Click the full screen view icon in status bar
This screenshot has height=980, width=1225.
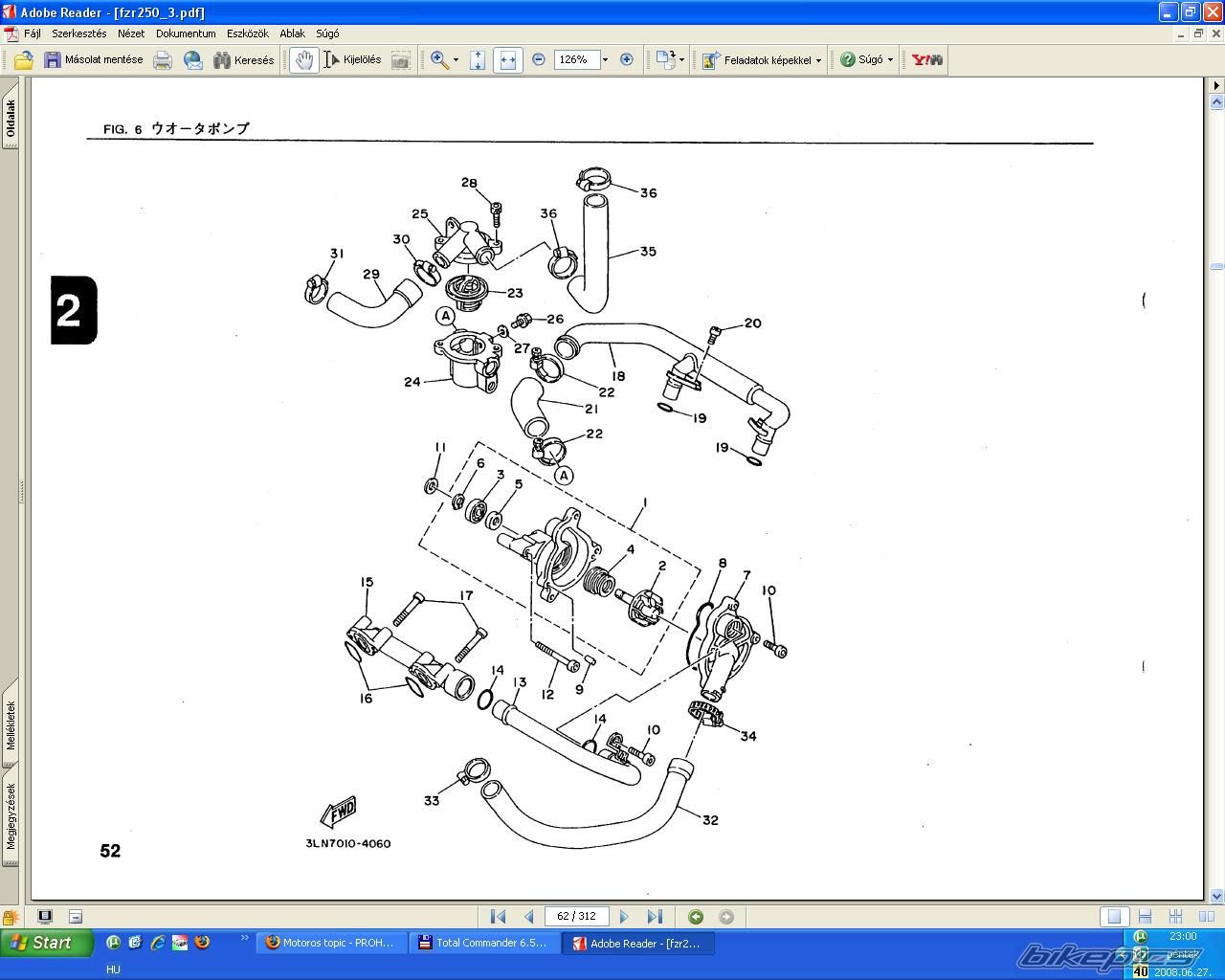(45, 916)
